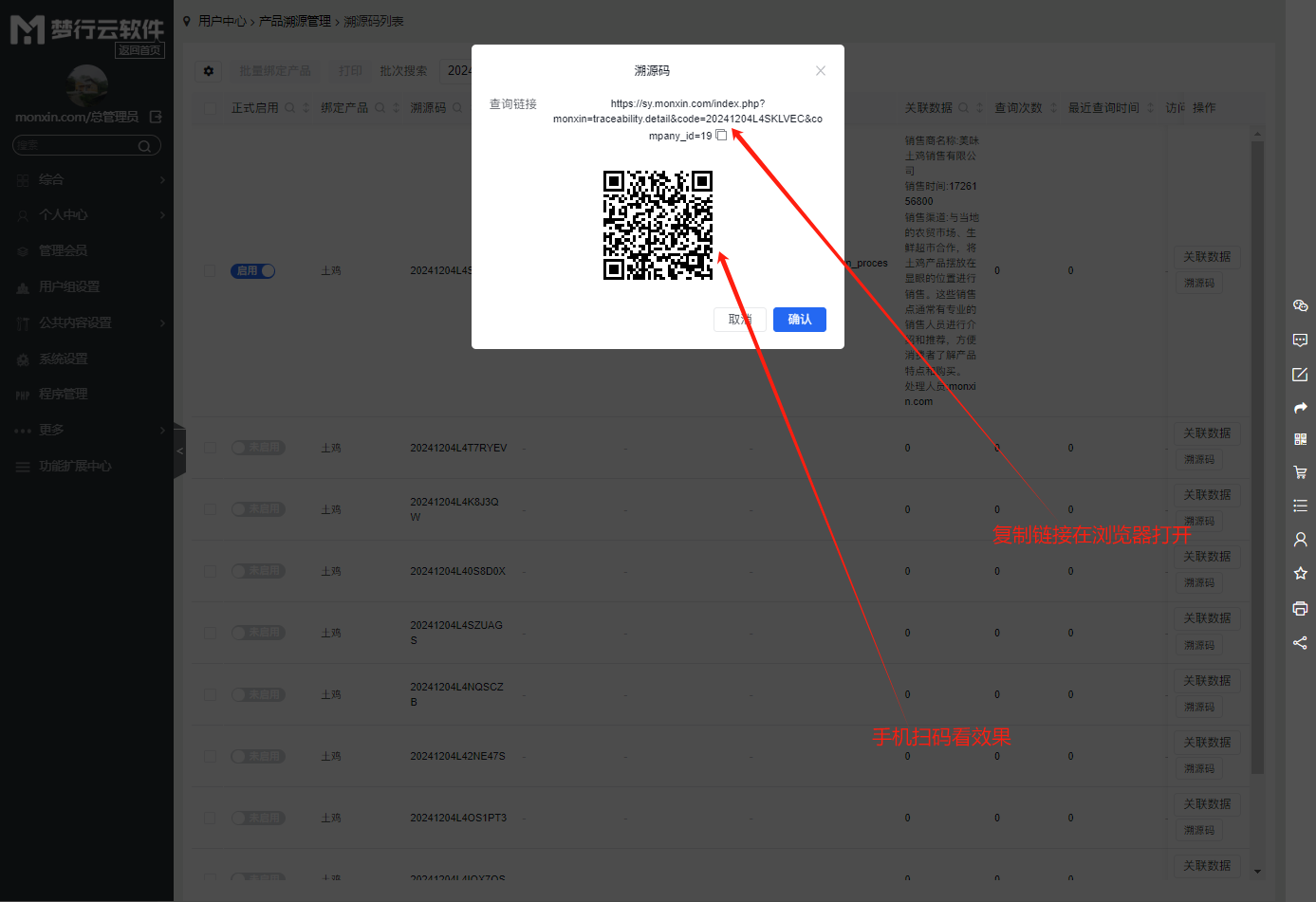Click printer icon in right toolbar
The width and height of the screenshot is (1316, 902).
point(1300,608)
